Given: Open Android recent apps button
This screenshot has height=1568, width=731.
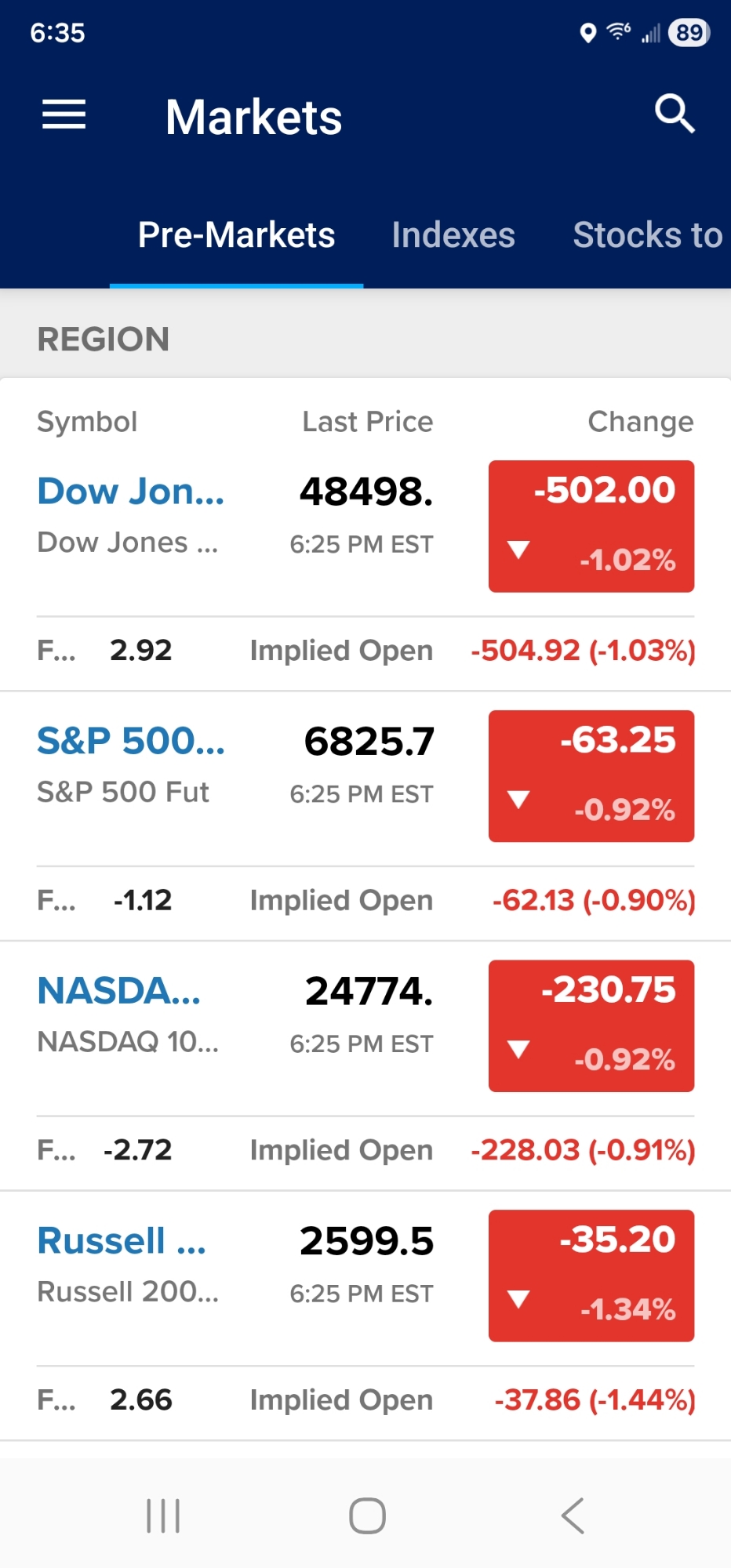Looking at the screenshot, I should pos(163,1515).
